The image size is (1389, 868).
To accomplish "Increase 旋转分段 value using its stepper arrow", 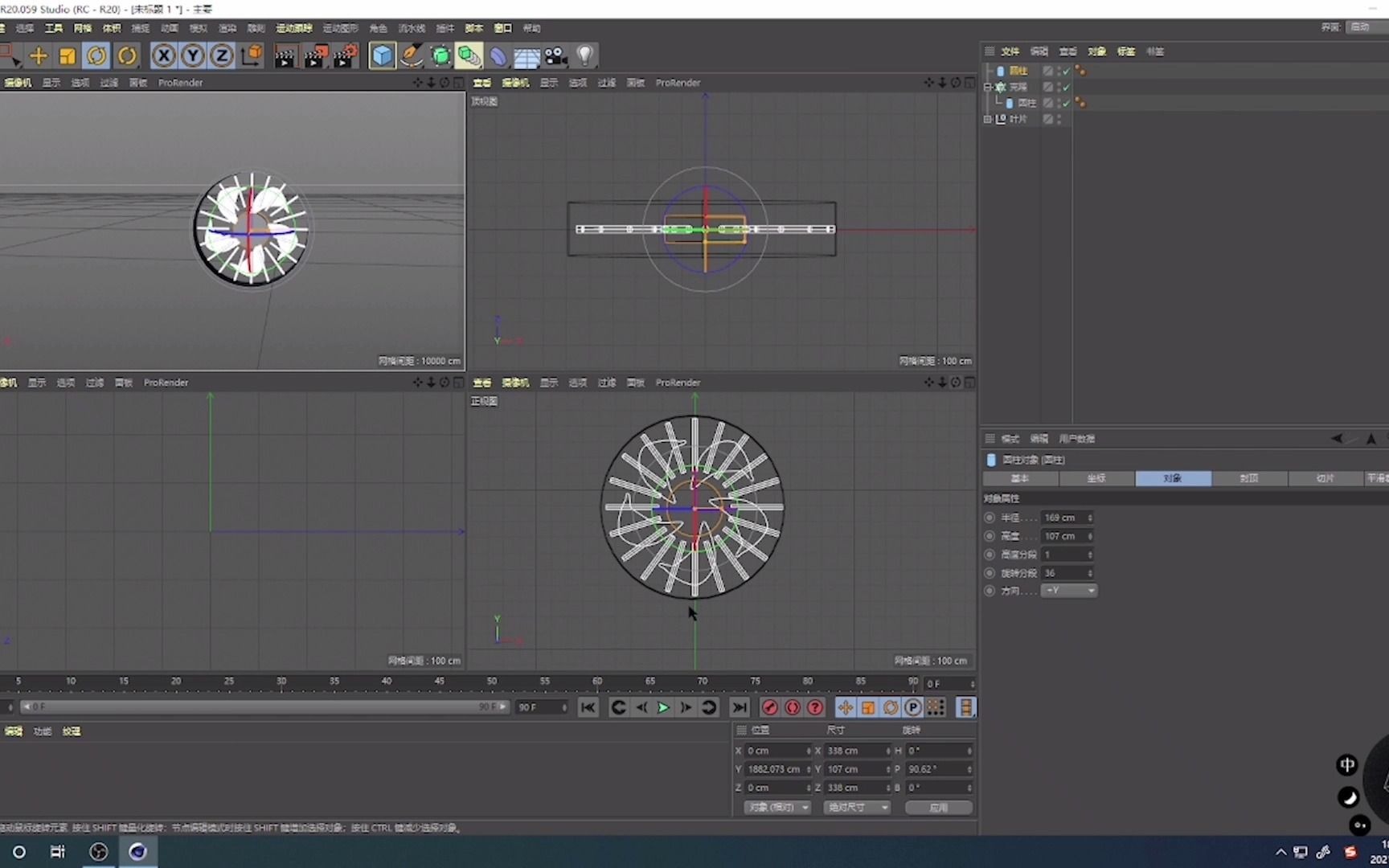I will tap(1091, 570).
